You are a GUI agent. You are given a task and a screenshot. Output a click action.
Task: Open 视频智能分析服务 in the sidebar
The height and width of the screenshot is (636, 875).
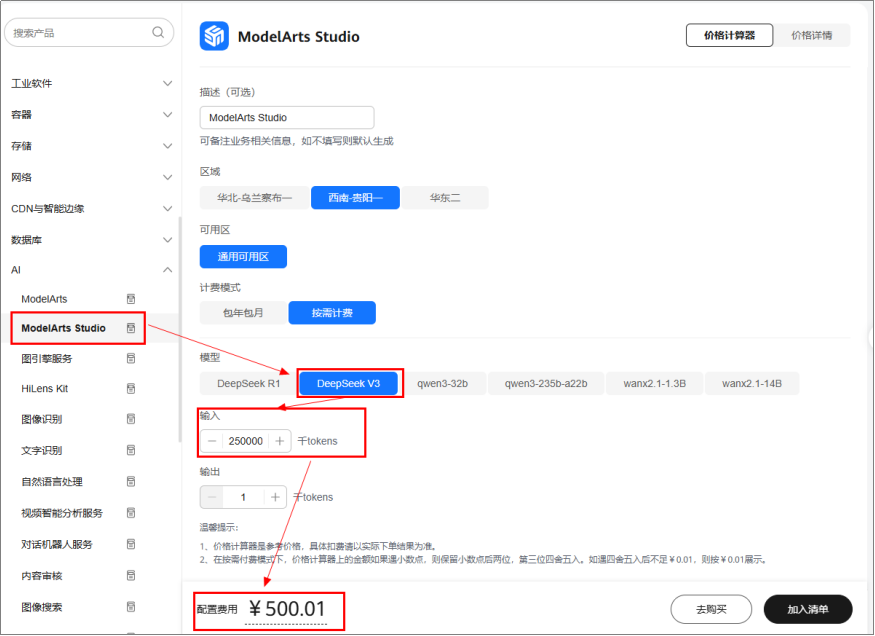[62, 513]
